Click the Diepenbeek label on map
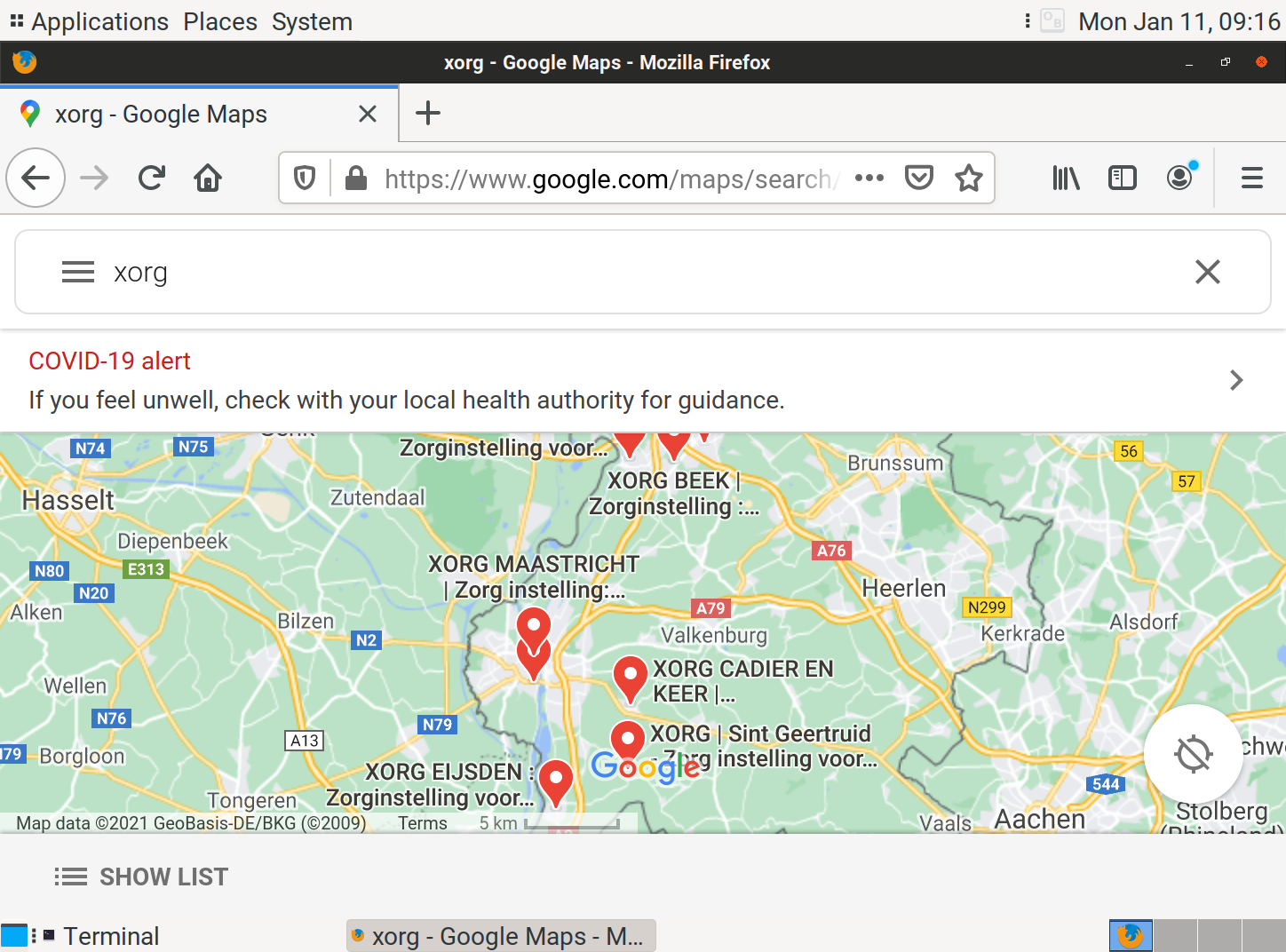This screenshot has height=952, width=1286. tap(172, 541)
